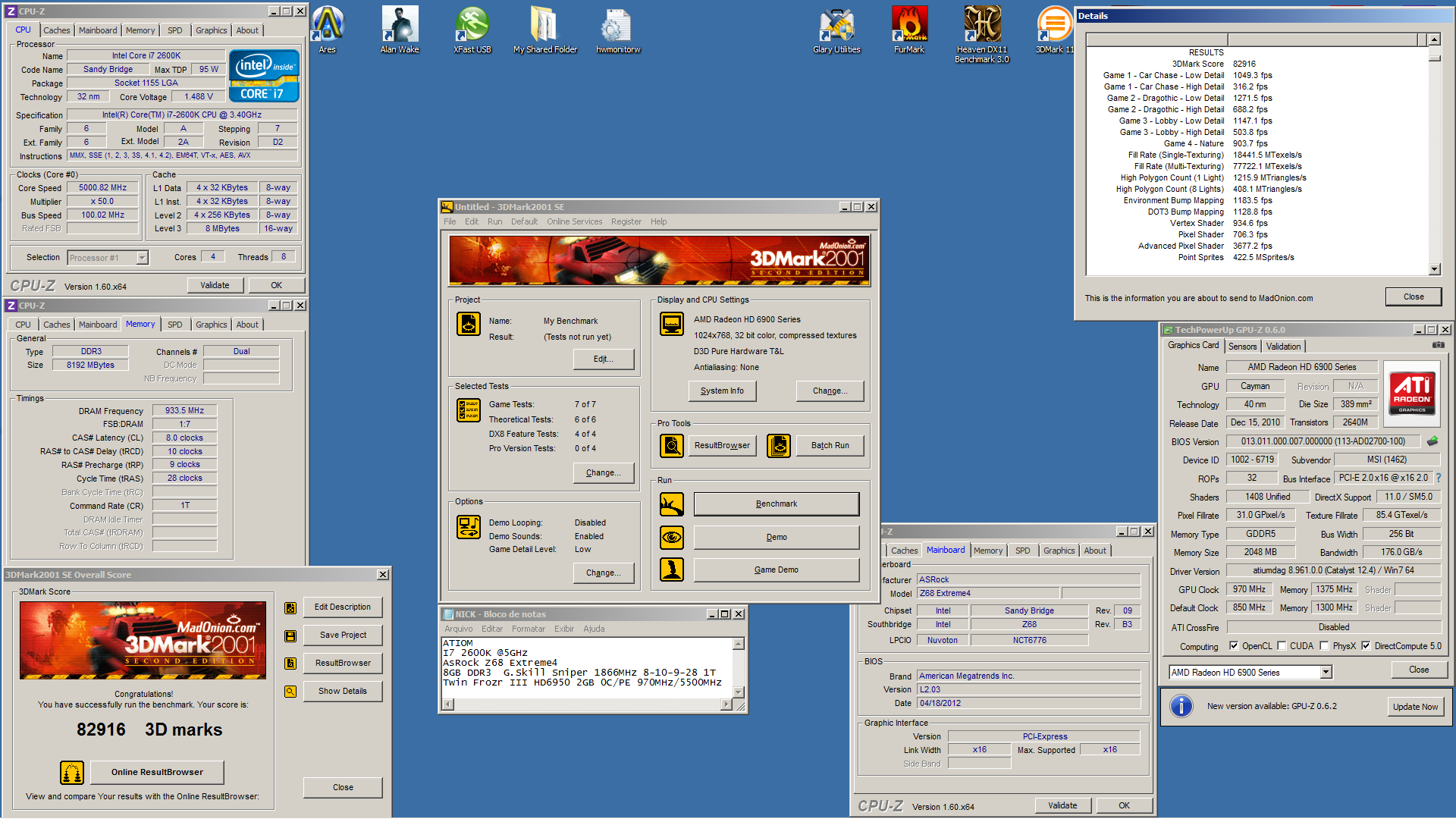Open the Validation tab in GPU-Z

[x=1283, y=347]
